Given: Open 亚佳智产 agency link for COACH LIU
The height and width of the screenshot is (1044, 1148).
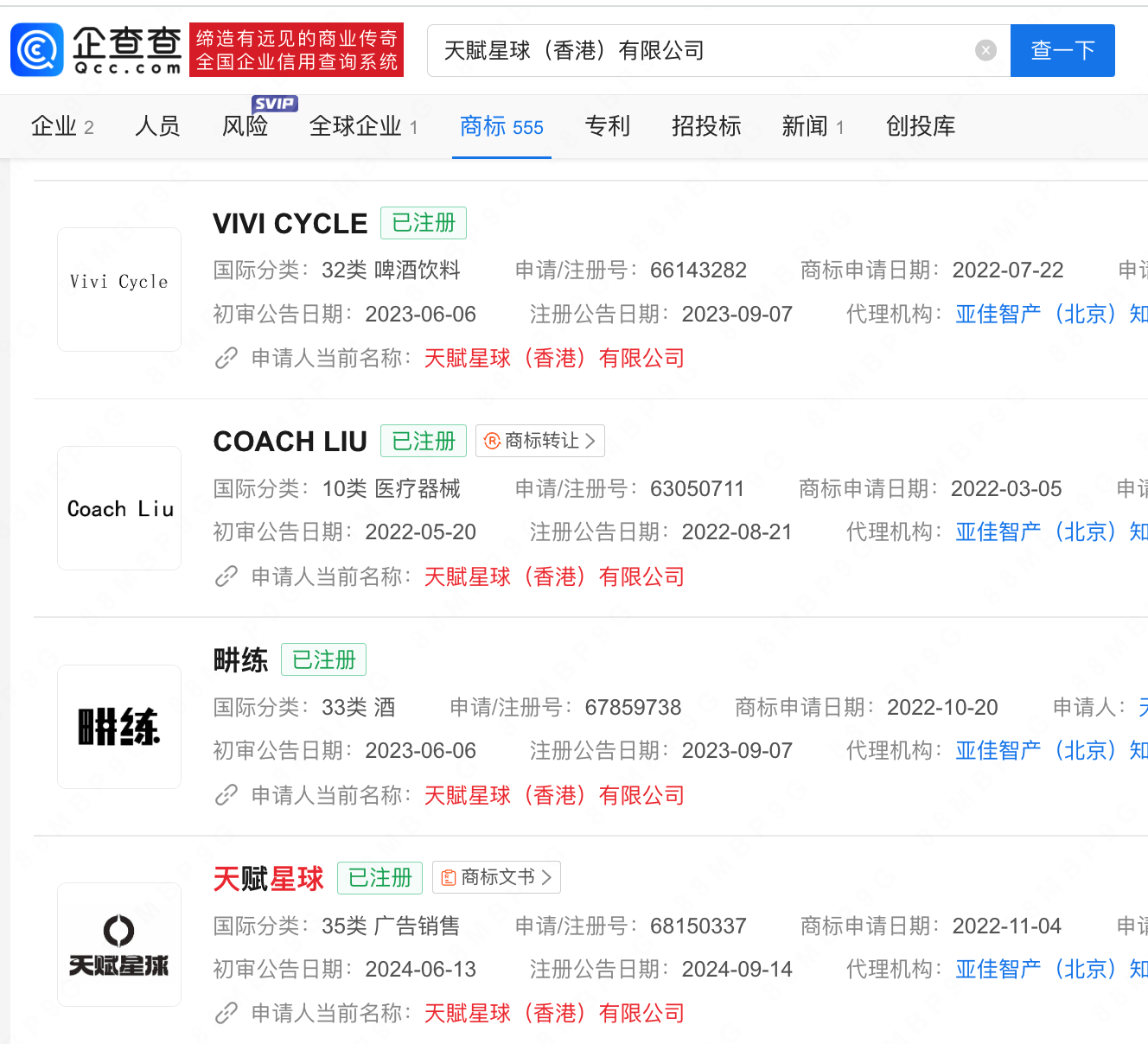Looking at the screenshot, I should [1051, 532].
